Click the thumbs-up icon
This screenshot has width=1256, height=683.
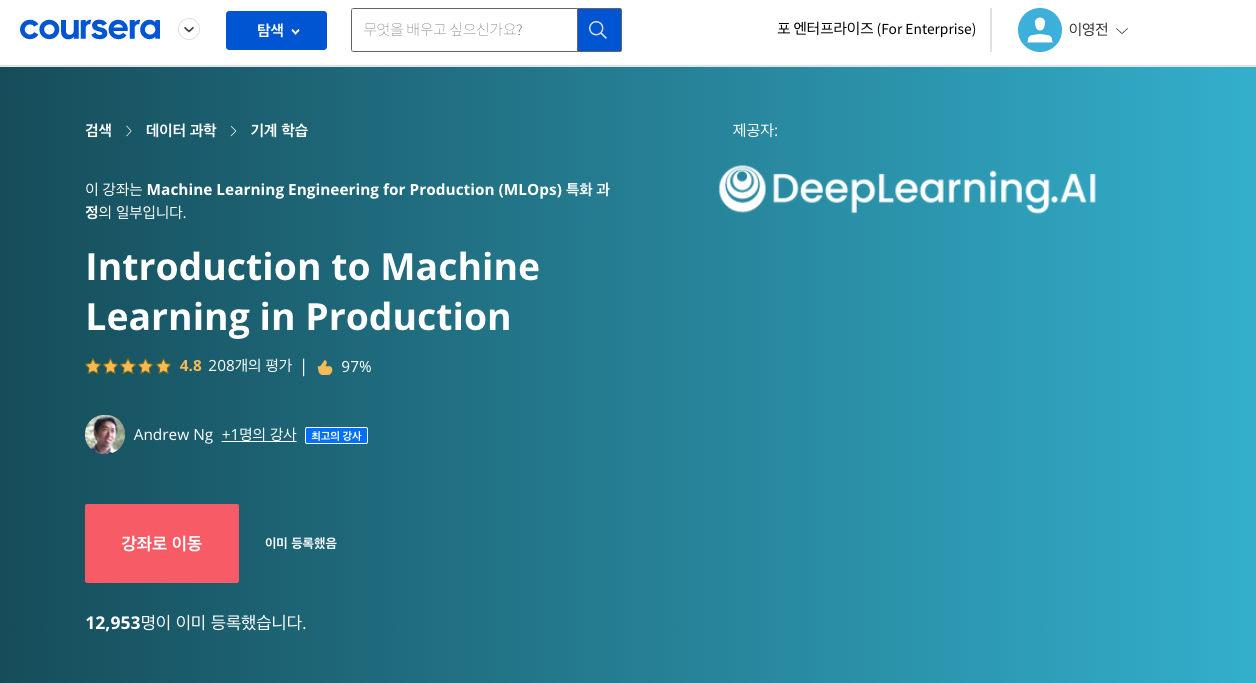[325, 367]
